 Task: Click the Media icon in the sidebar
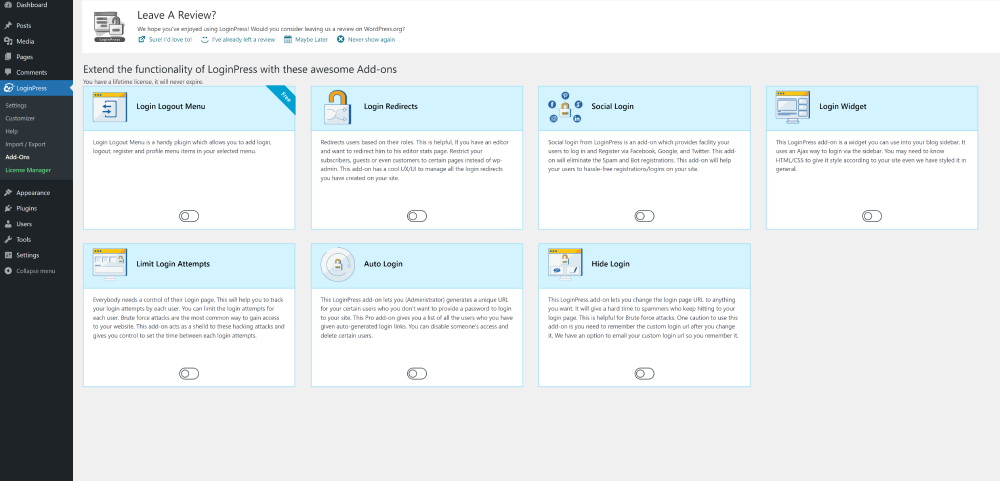8,41
